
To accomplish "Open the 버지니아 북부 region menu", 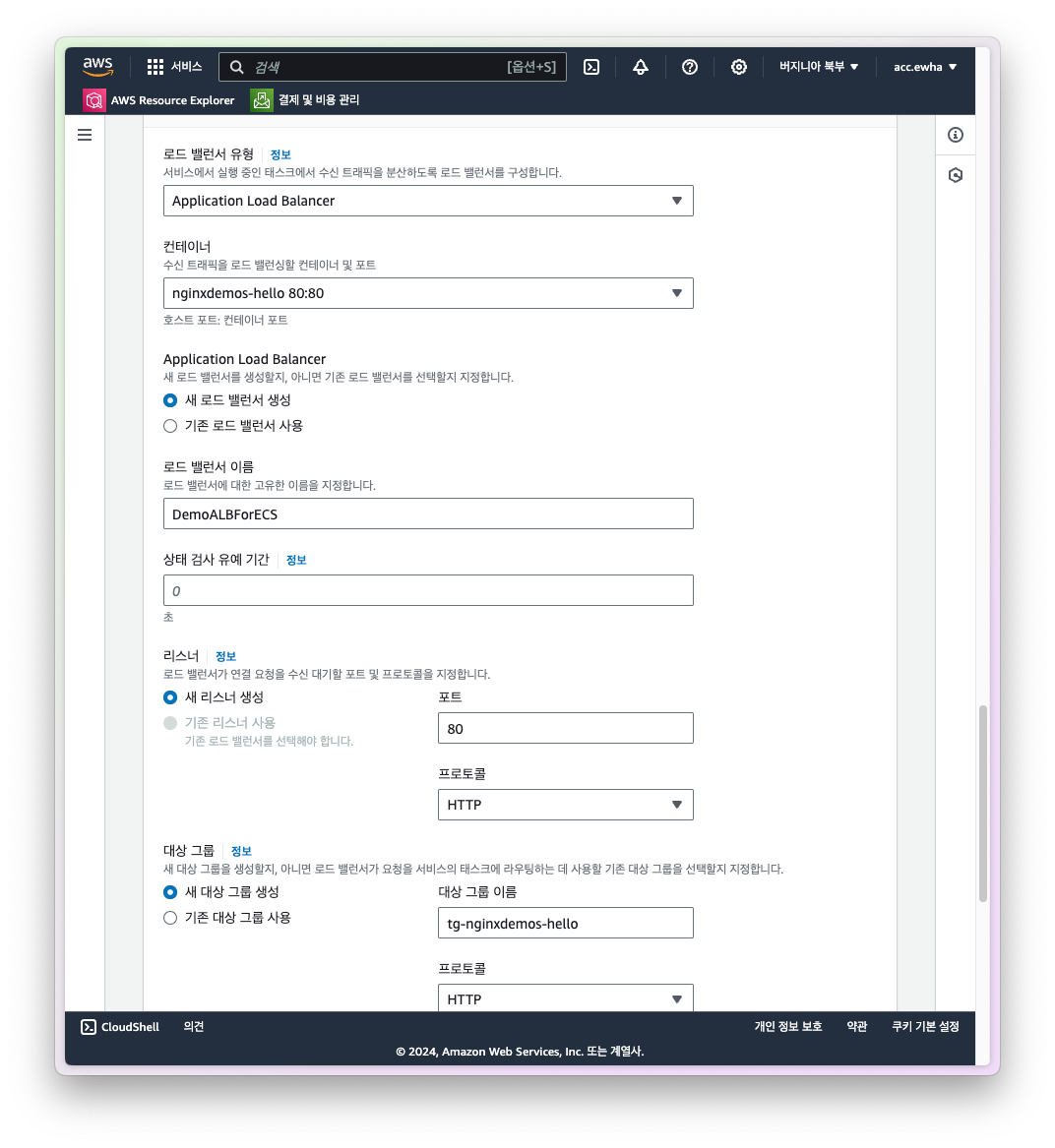I will 819,67.
